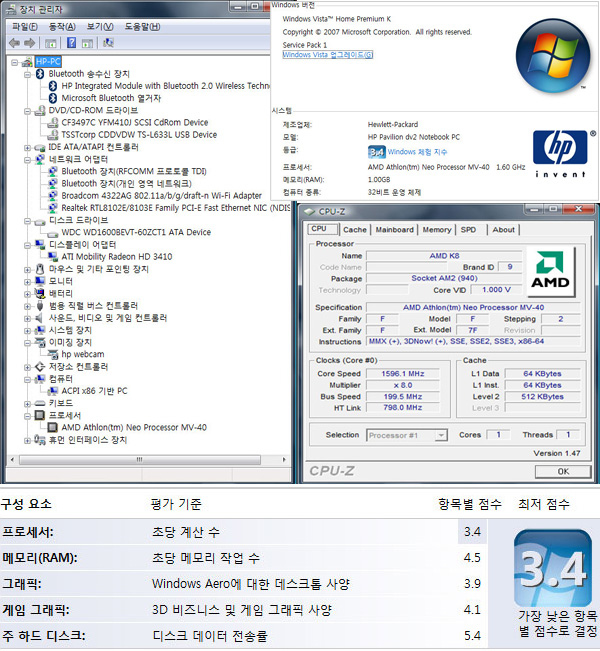Switch to the About tab in CPU-Z

coord(503,230)
